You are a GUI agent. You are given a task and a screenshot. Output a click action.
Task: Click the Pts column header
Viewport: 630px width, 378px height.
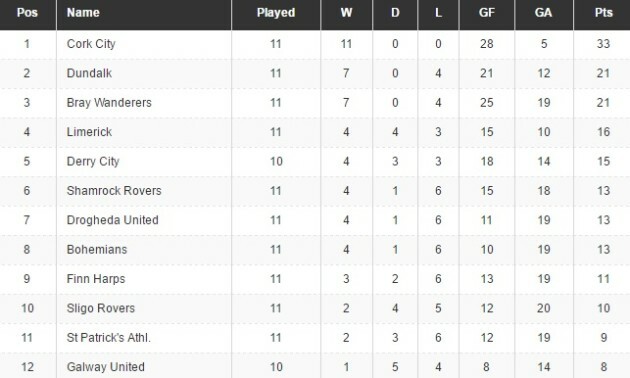point(603,12)
